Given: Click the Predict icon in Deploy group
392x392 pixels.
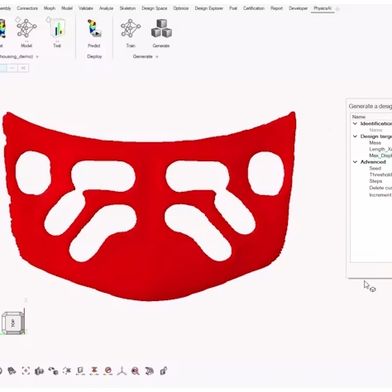Looking at the screenshot, I should tap(94, 28).
